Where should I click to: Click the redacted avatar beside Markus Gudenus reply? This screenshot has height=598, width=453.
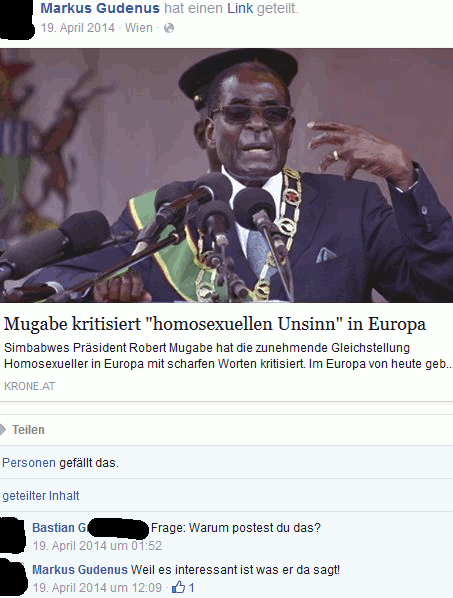click(x=13, y=577)
